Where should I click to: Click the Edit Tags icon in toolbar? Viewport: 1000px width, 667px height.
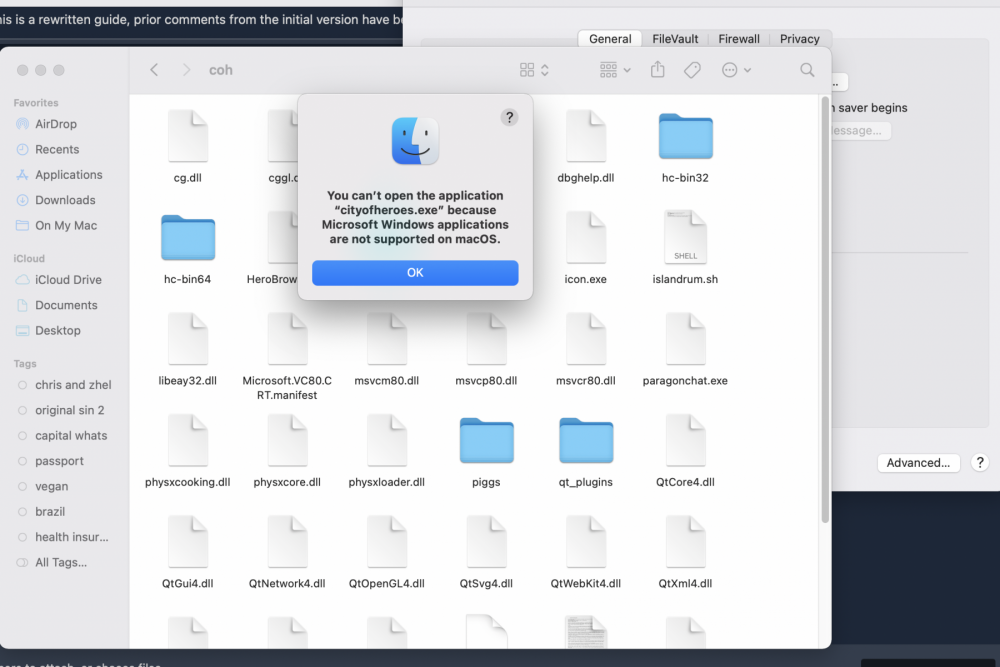pyautogui.click(x=692, y=70)
